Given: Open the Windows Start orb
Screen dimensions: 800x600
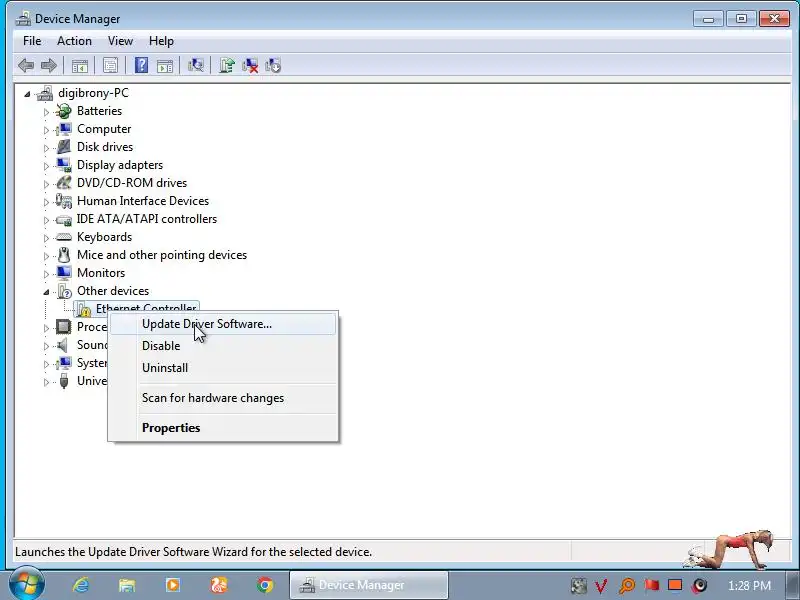Looking at the screenshot, I should point(27,583).
